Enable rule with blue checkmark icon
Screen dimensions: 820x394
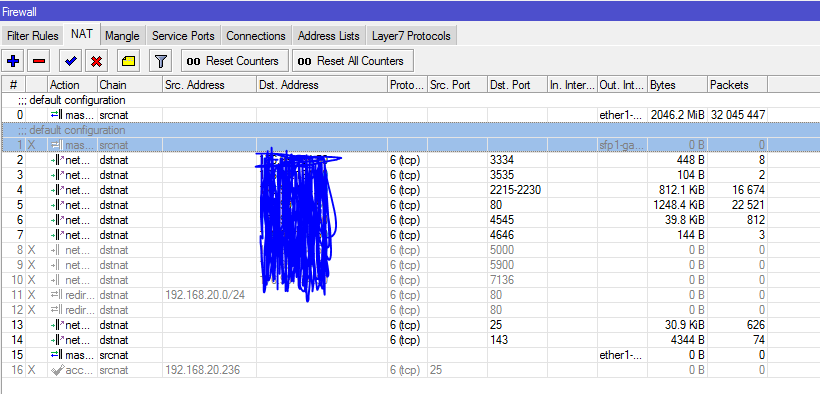pos(71,61)
